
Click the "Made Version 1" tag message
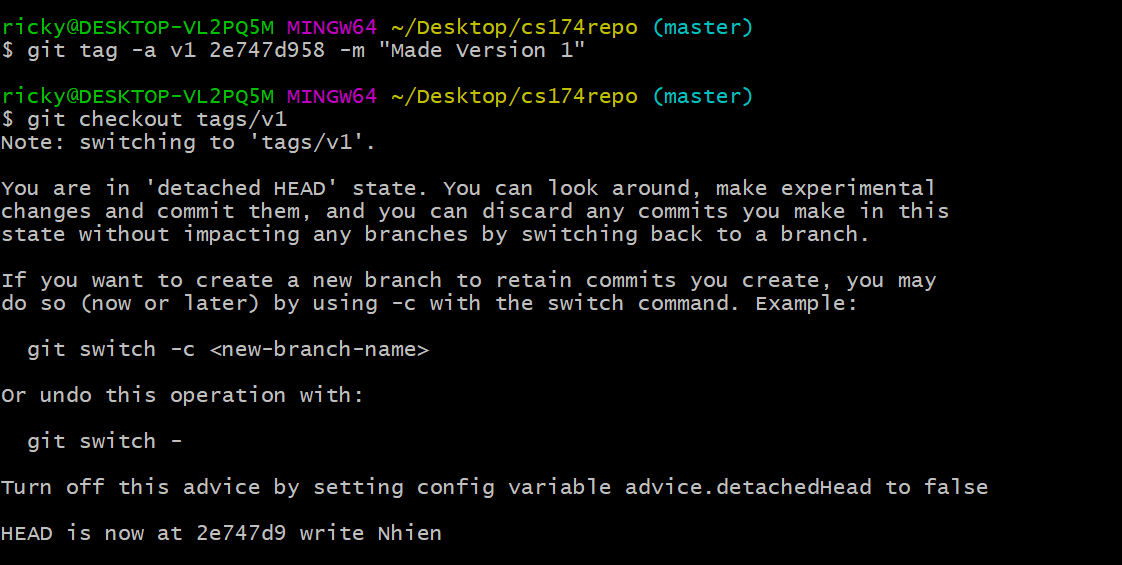coord(482,50)
